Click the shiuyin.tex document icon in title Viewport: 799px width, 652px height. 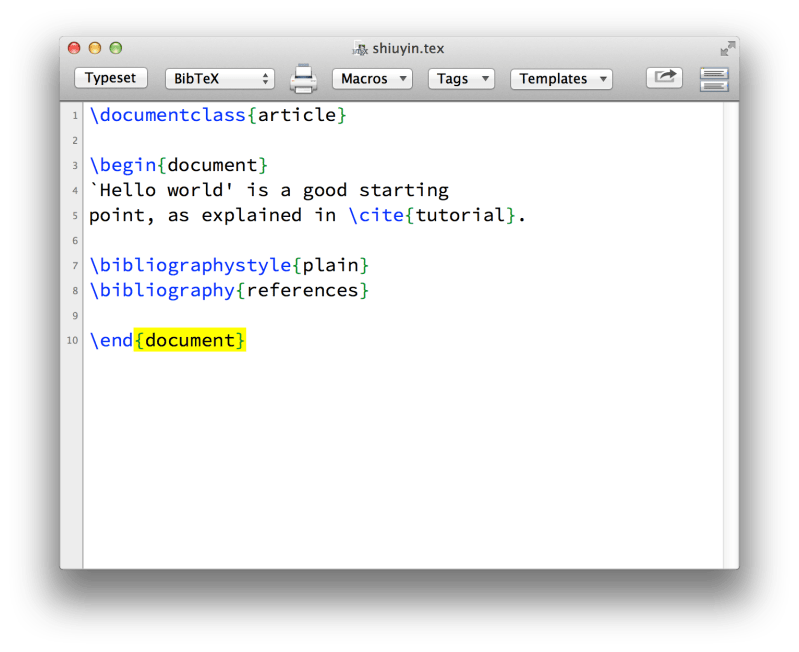(x=360, y=49)
